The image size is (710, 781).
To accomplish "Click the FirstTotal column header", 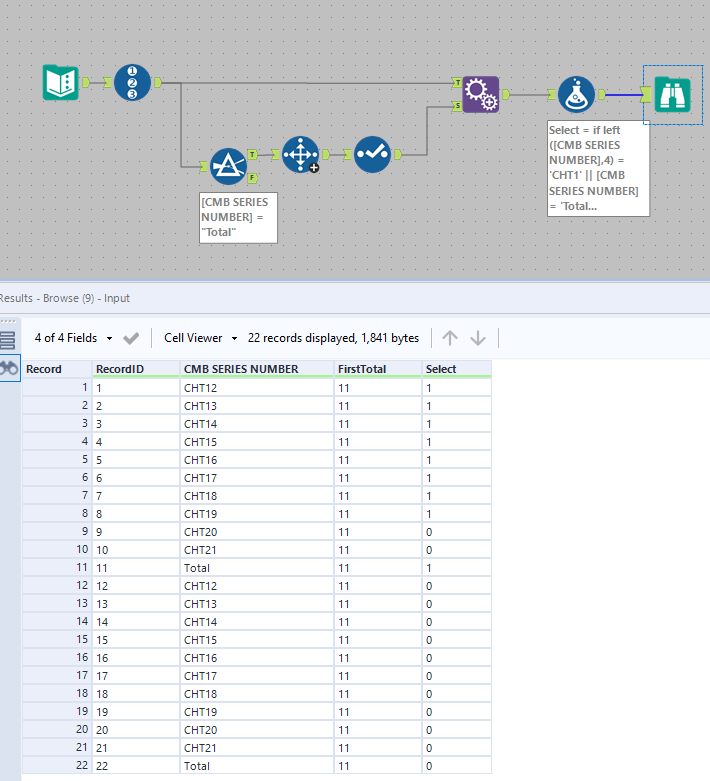I will [378, 369].
